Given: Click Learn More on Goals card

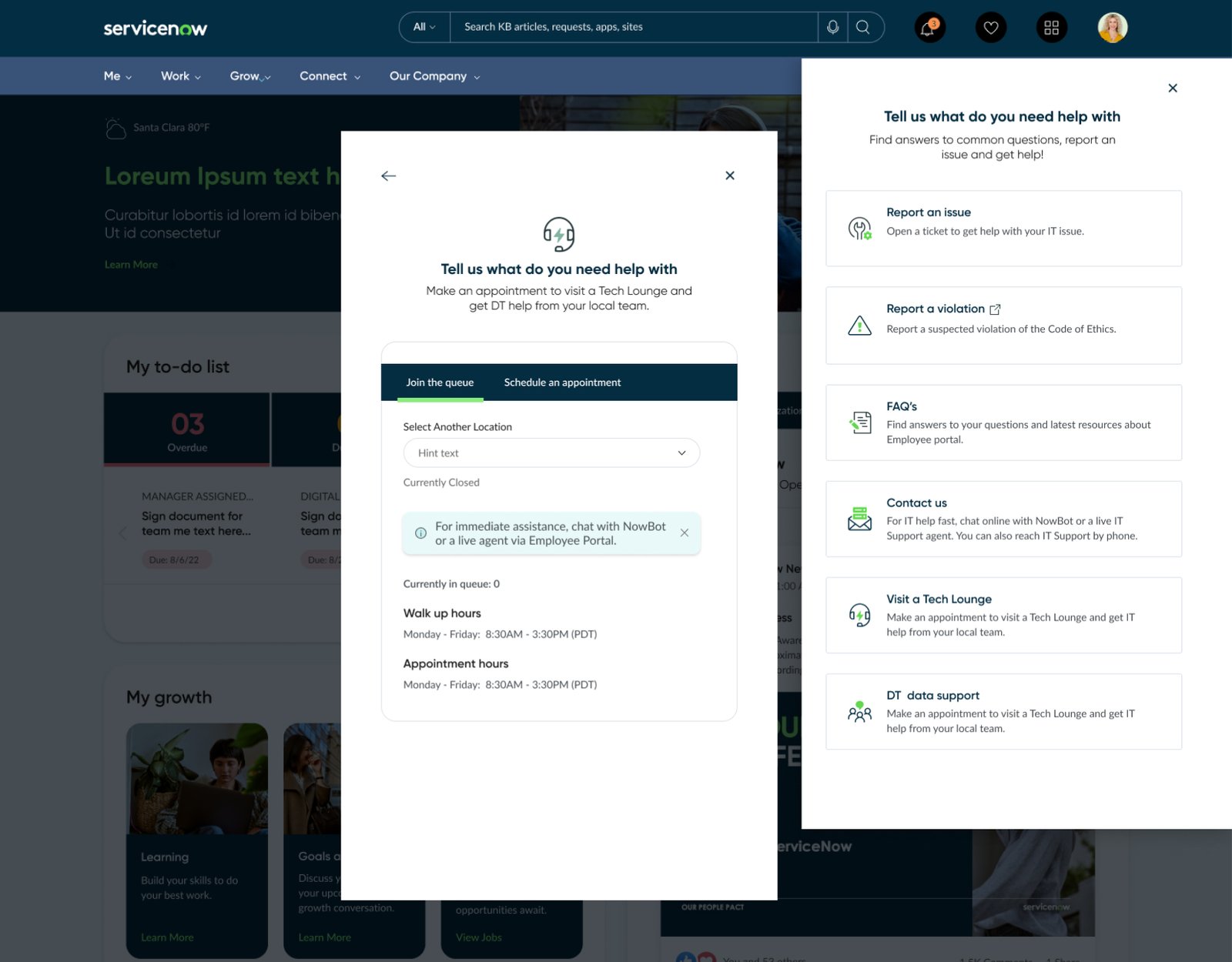Looking at the screenshot, I should (325, 937).
